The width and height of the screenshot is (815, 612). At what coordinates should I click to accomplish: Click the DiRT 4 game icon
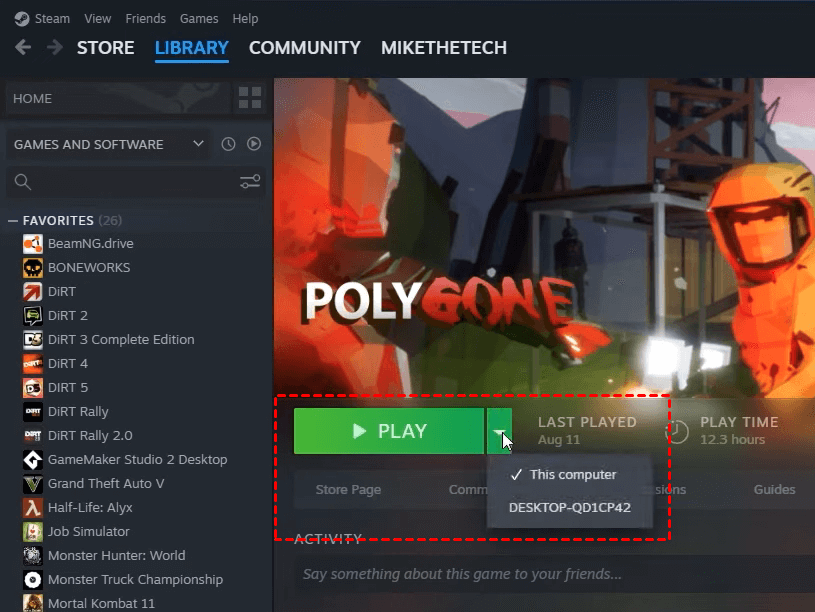pos(33,363)
